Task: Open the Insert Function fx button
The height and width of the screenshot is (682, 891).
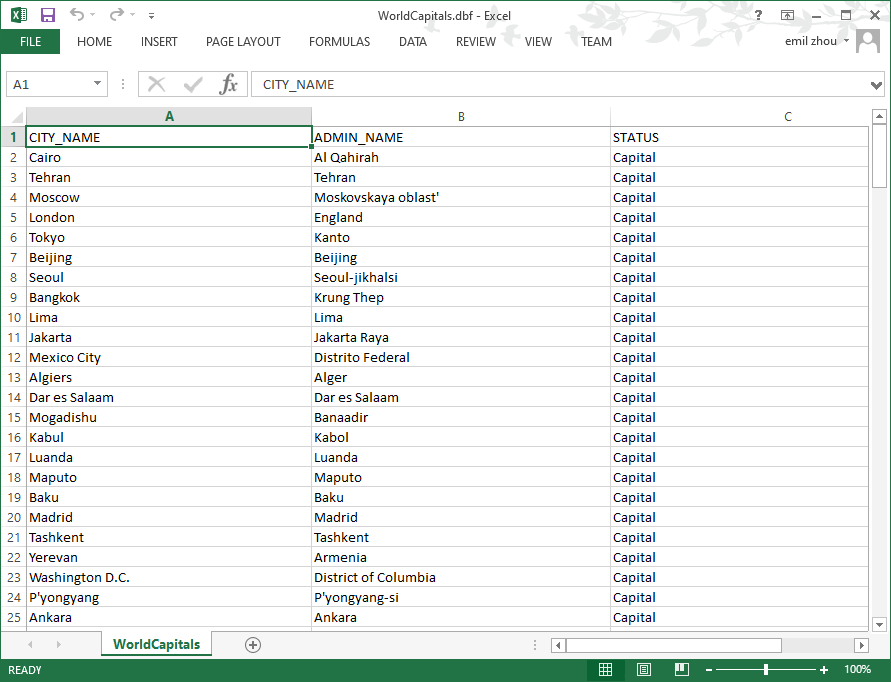Action: 229,84
